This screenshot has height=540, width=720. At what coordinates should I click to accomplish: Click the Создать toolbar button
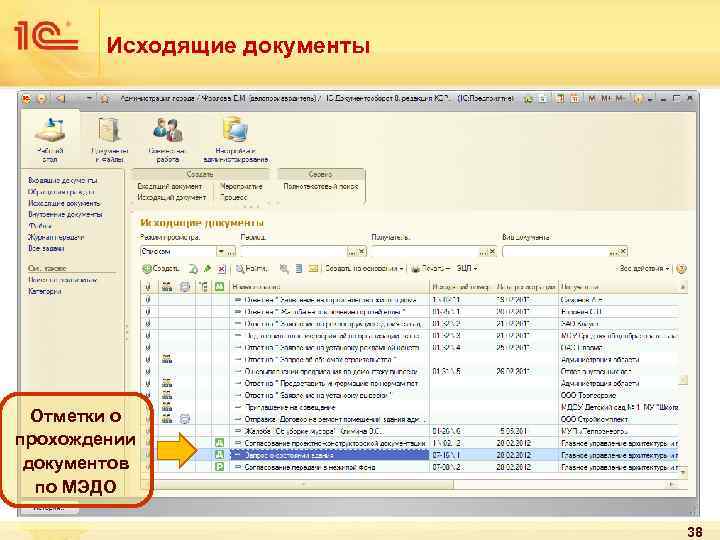coord(161,269)
